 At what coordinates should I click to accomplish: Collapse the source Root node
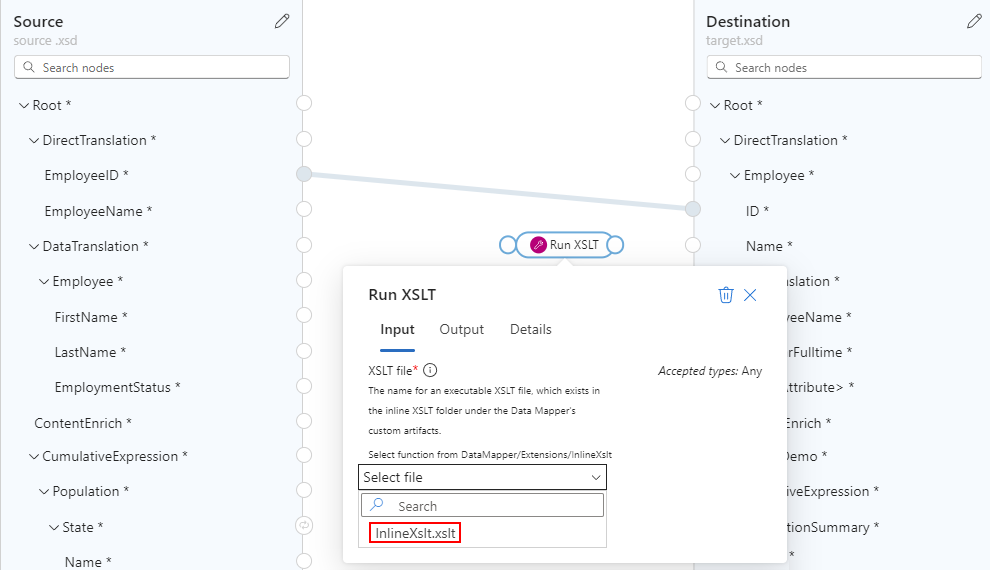click(23, 105)
